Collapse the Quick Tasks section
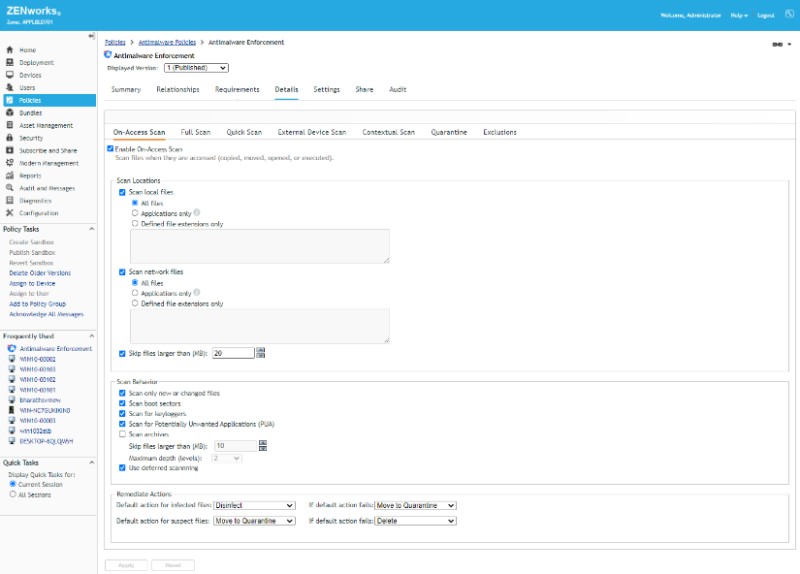 [x=91, y=462]
